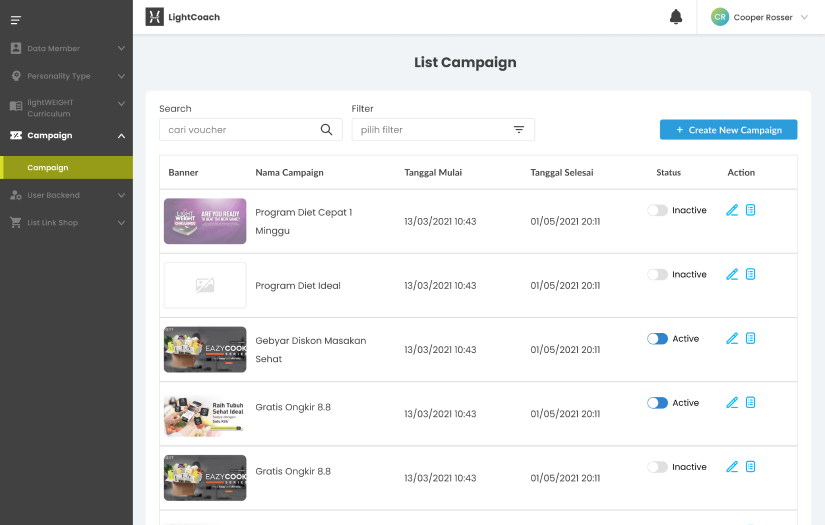Open the notification bell
Image resolution: width=825 pixels, height=525 pixels.
[x=676, y=17]
